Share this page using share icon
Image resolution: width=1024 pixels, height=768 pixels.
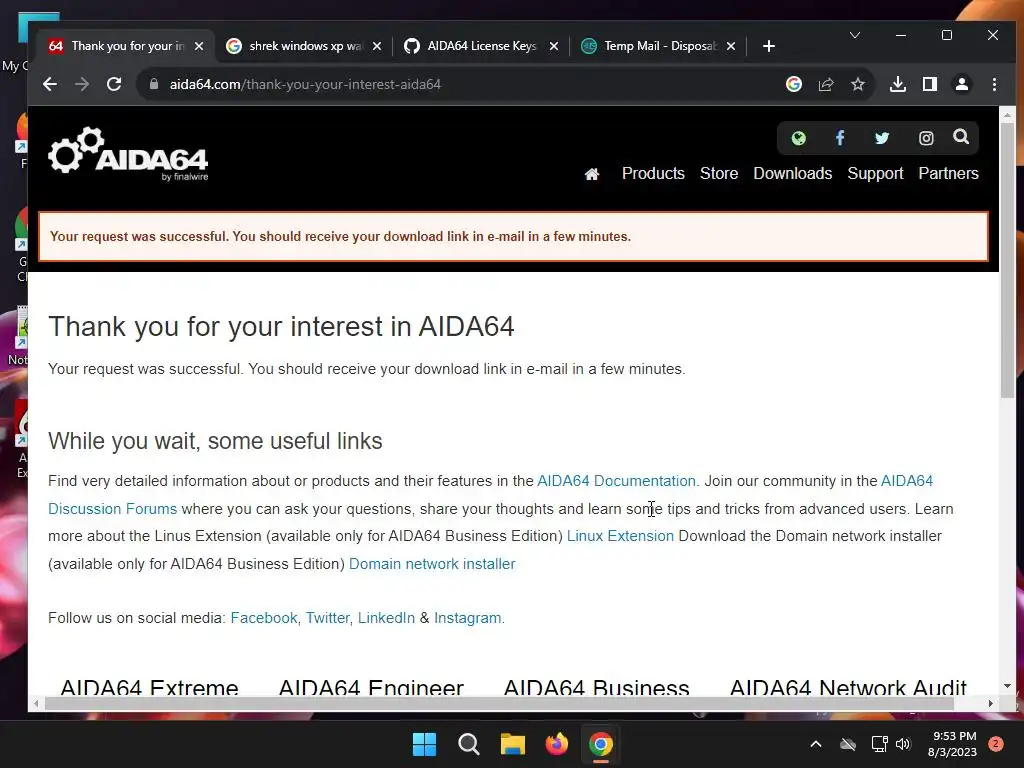pyautogui.click(x=826, y=84)
